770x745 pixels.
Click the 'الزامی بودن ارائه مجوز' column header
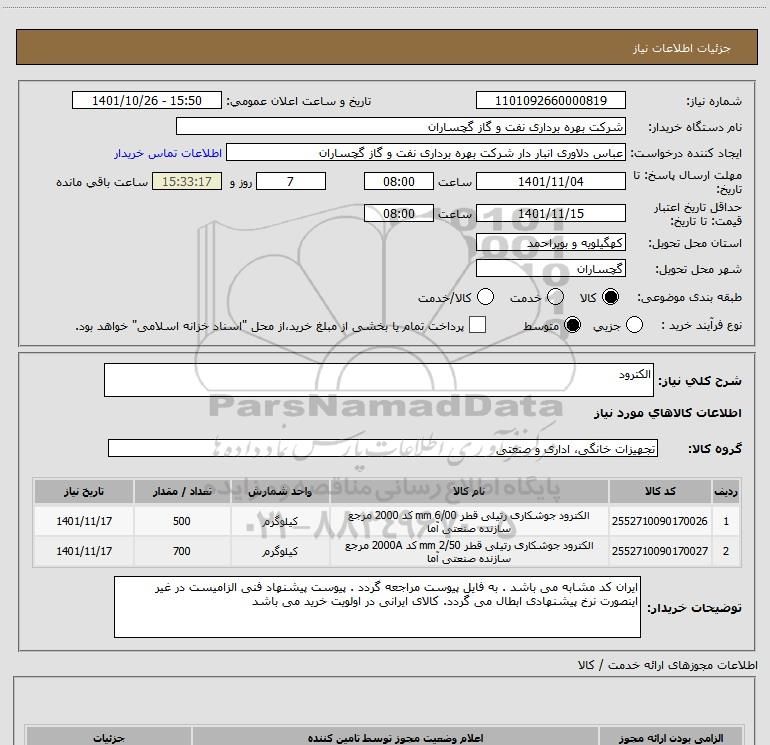[671, 737]
